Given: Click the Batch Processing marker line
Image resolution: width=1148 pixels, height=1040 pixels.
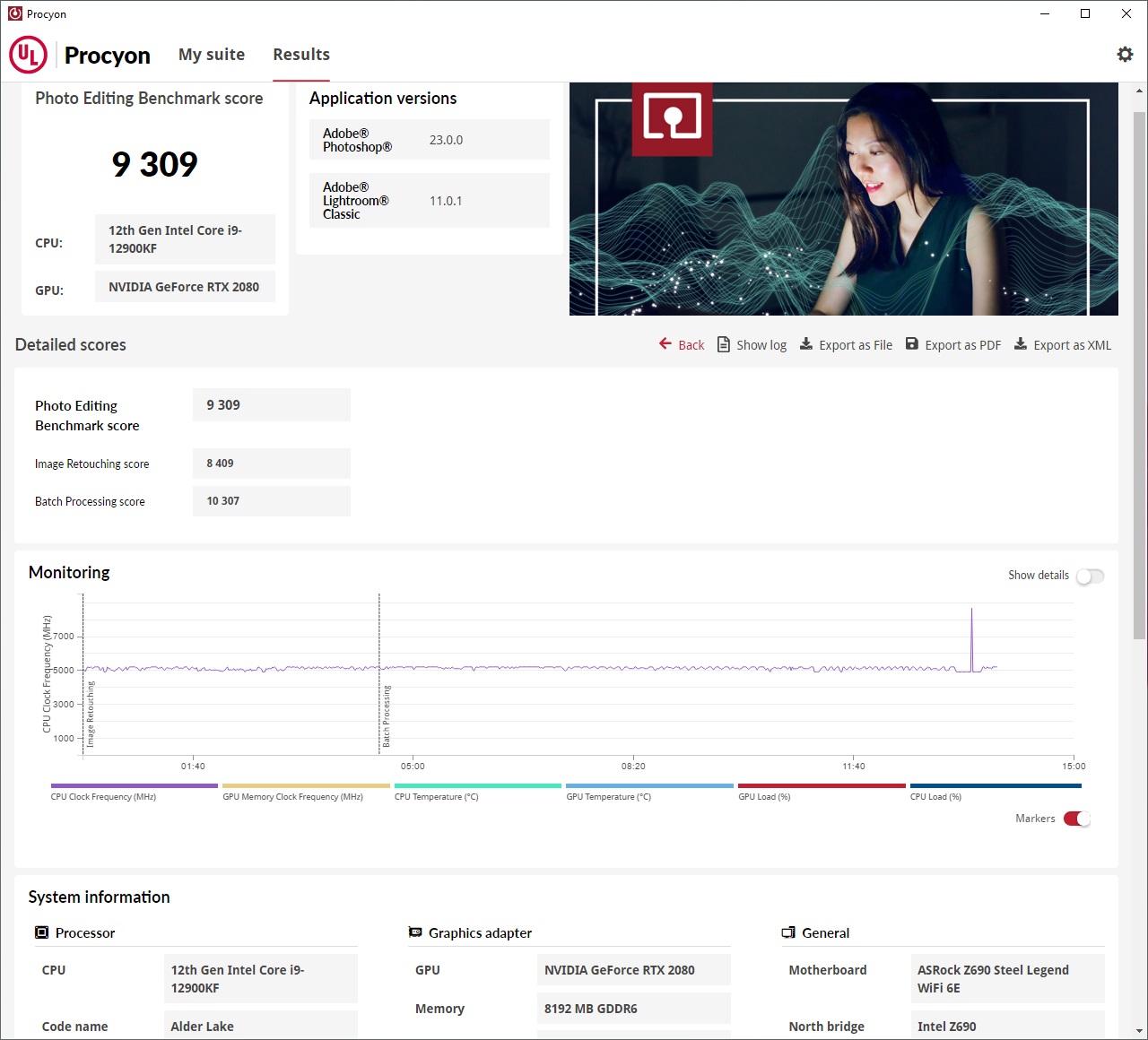Looking at the screenshot, I should (379, 672).
